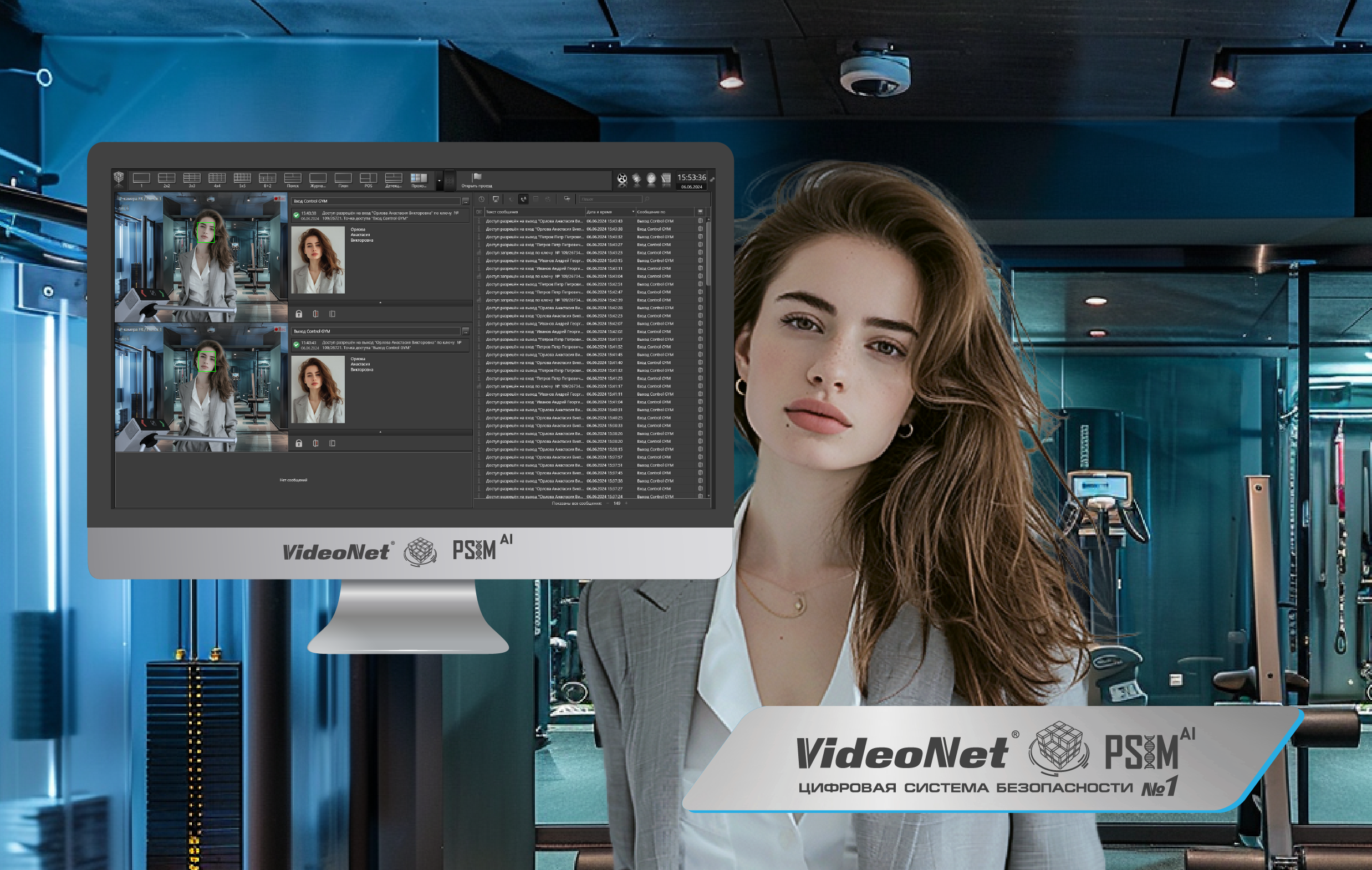Choose the 5x5 camera grid layout
The width and height of the screenshot is (1372, 870).
pos(242,180)
